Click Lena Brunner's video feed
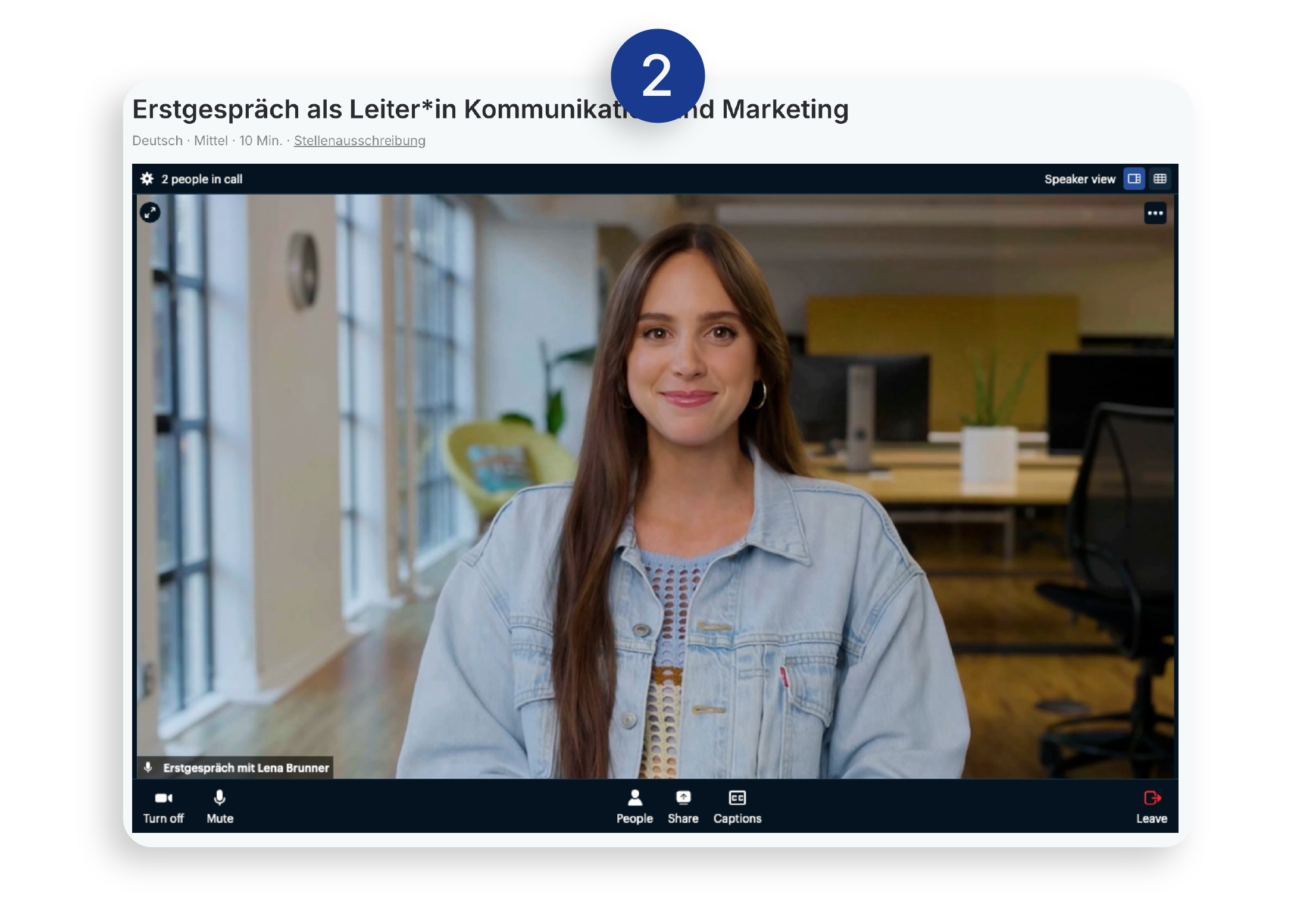The height and width of the screenshot is (918, 1316). tap(655, 486)
